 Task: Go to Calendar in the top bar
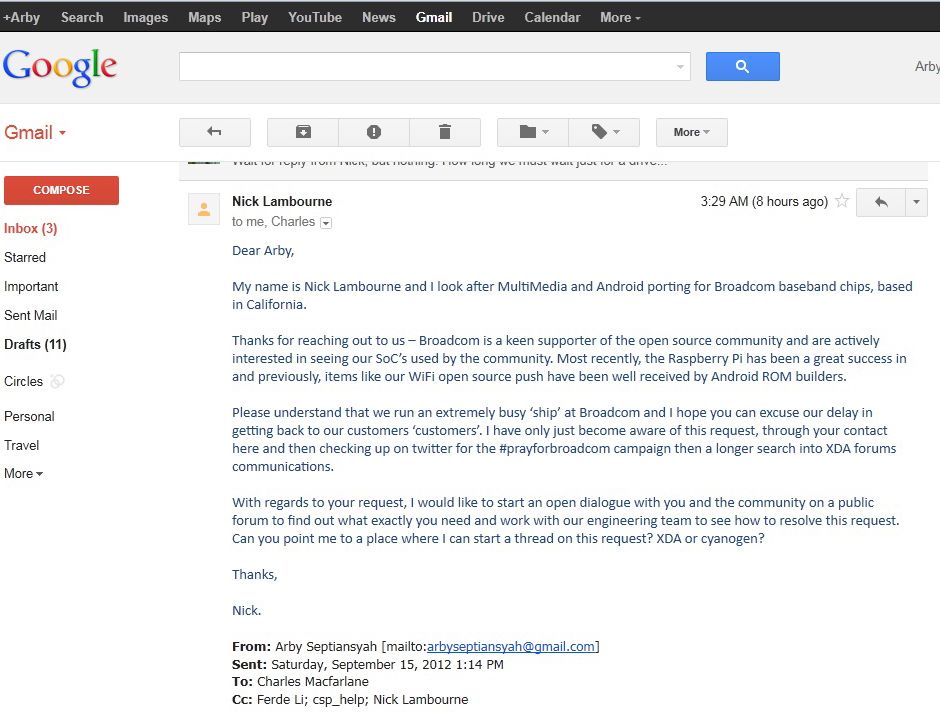[x=552, y=17]
